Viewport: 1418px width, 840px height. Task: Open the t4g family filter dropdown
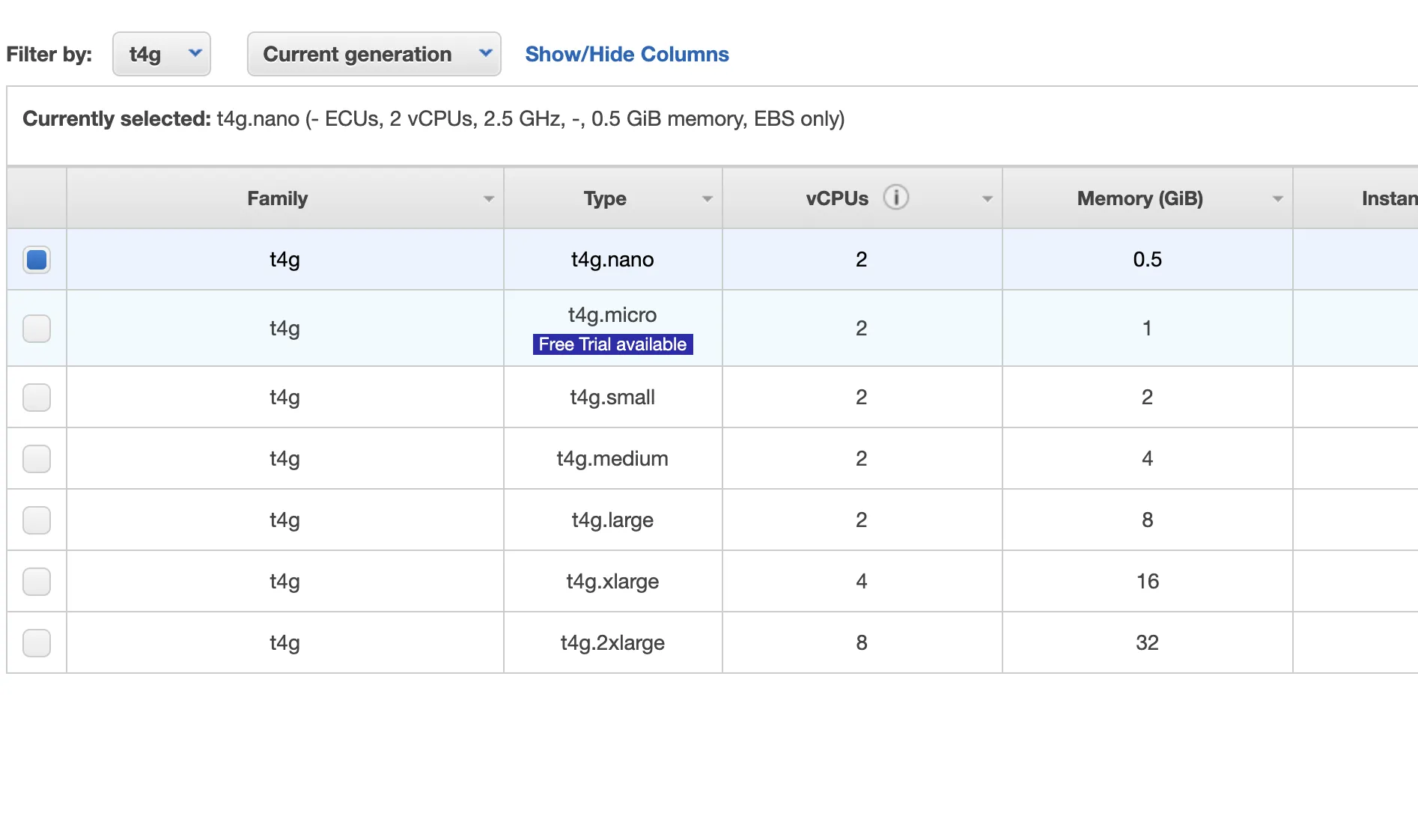click(162, 54)
